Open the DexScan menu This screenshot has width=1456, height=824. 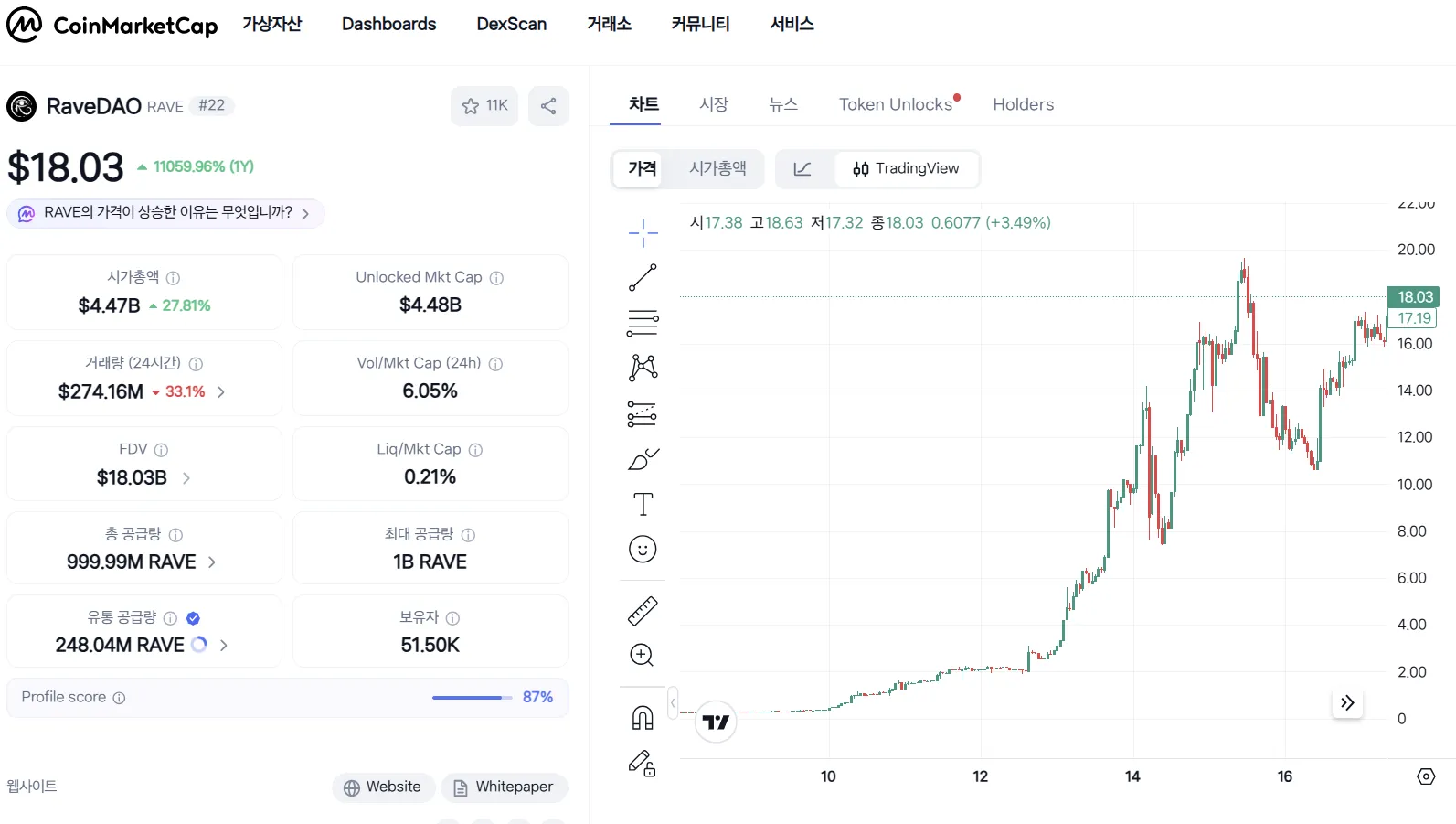pyautogui.click(x=511, y=24)
